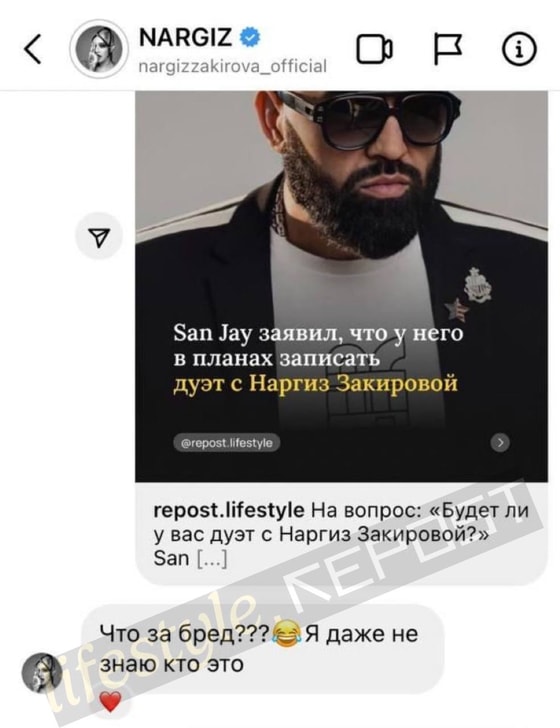Screen dimensions: 560x728
Task: Go back using the top-left arrow
Action: [x=33, y=49]
